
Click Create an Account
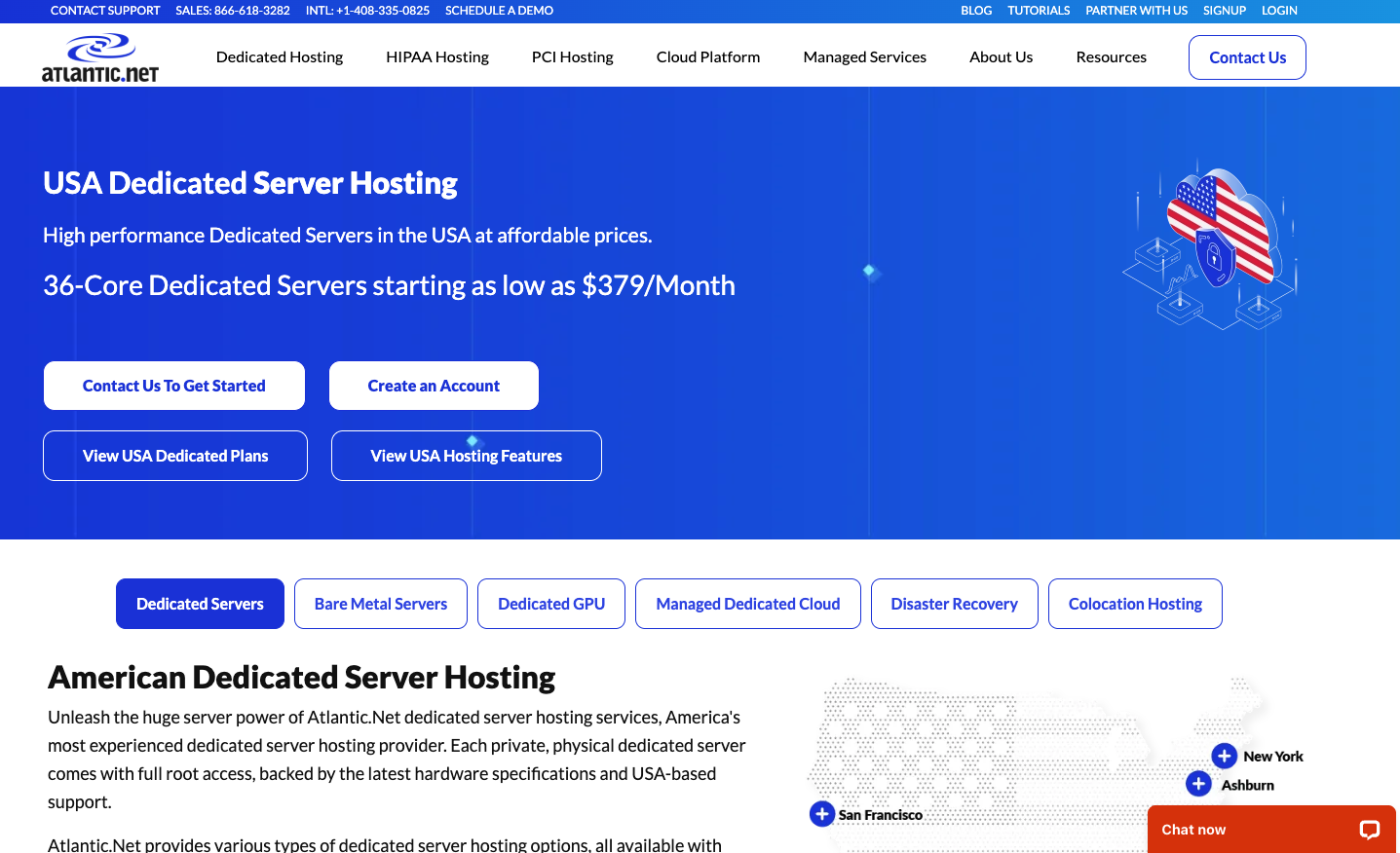point(434,386)
